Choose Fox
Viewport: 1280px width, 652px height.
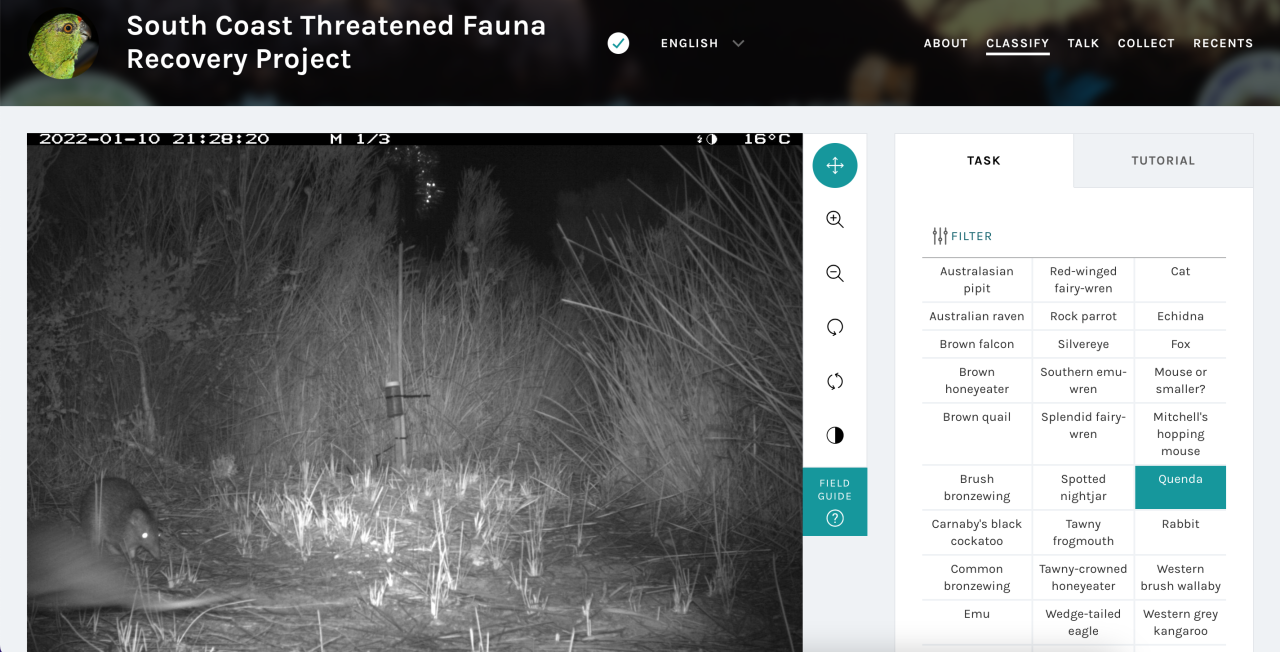(1180, 344)
